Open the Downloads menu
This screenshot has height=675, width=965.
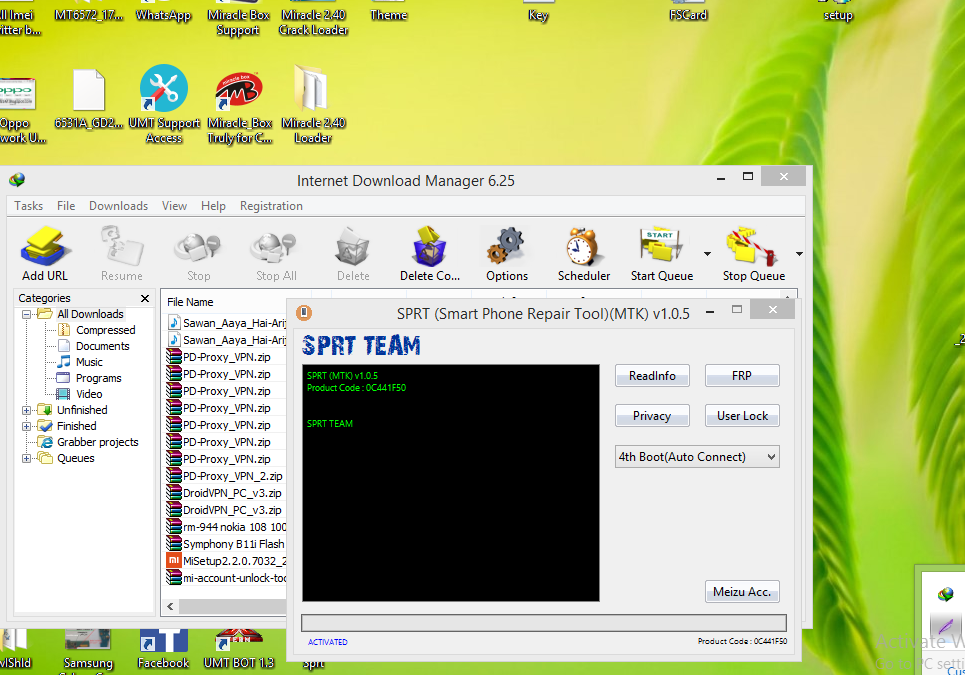click(118, 205)
